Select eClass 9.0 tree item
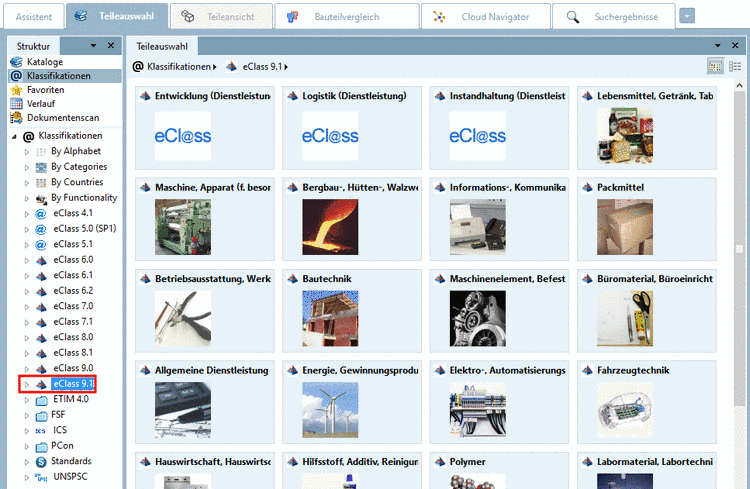The height and width of the screenshot is (489, 750). (x=73, y=368)
